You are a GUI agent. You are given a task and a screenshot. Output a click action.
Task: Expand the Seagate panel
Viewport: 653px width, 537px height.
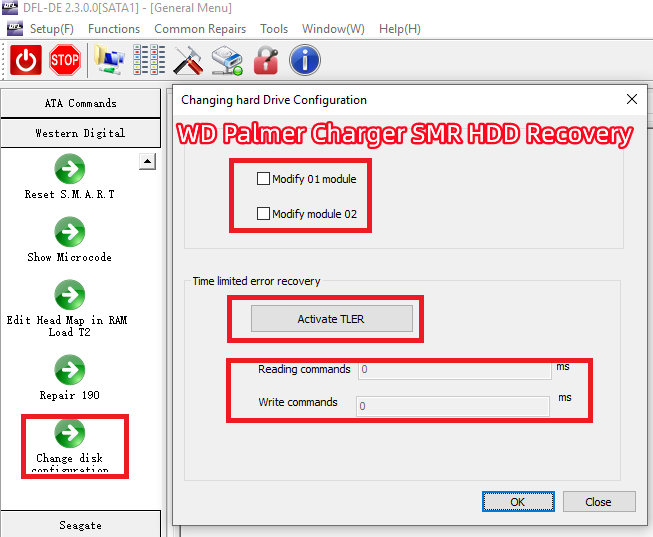coord(80,525)
